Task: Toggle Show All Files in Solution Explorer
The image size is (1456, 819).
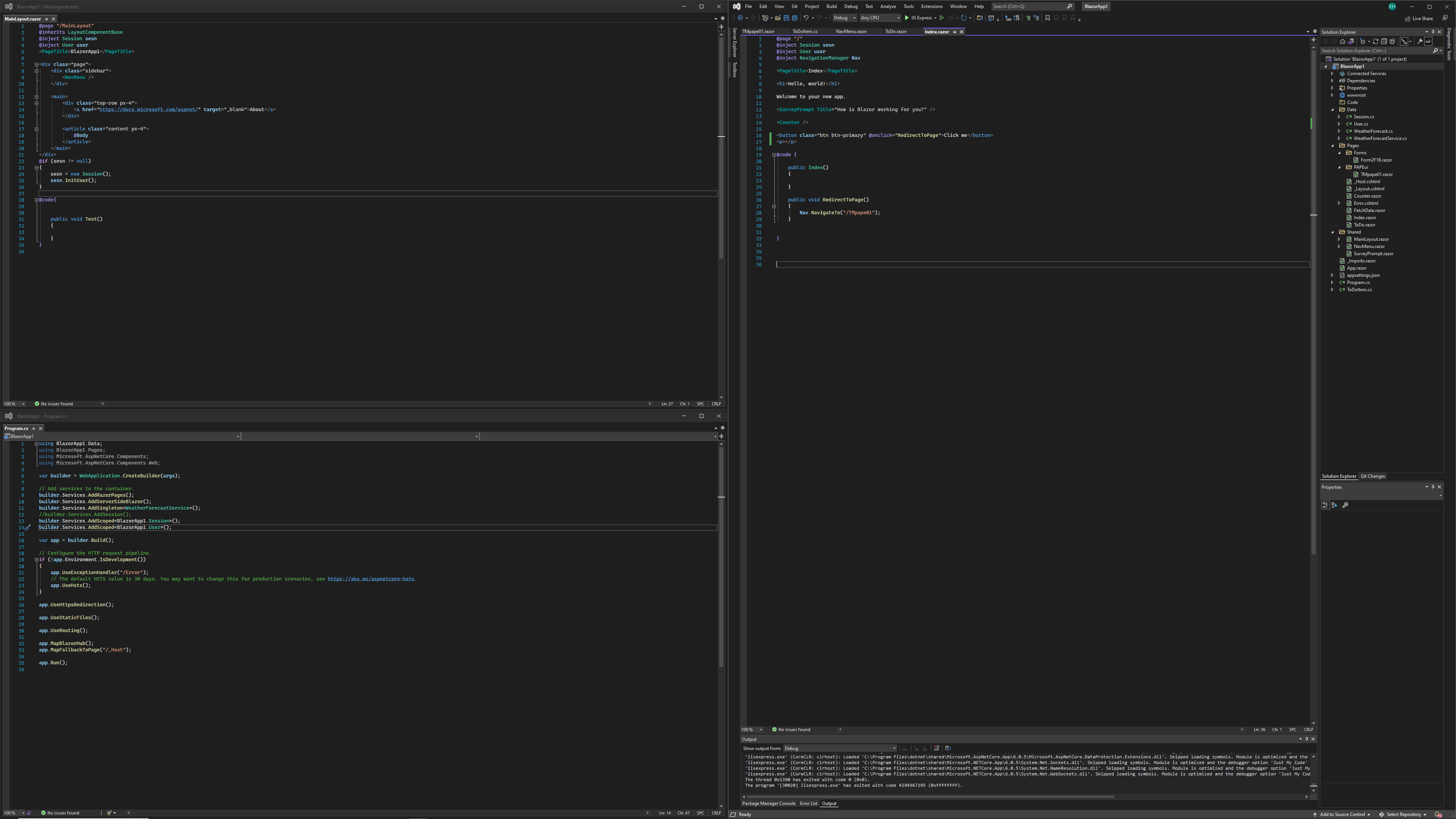Action: [1393, 42]
